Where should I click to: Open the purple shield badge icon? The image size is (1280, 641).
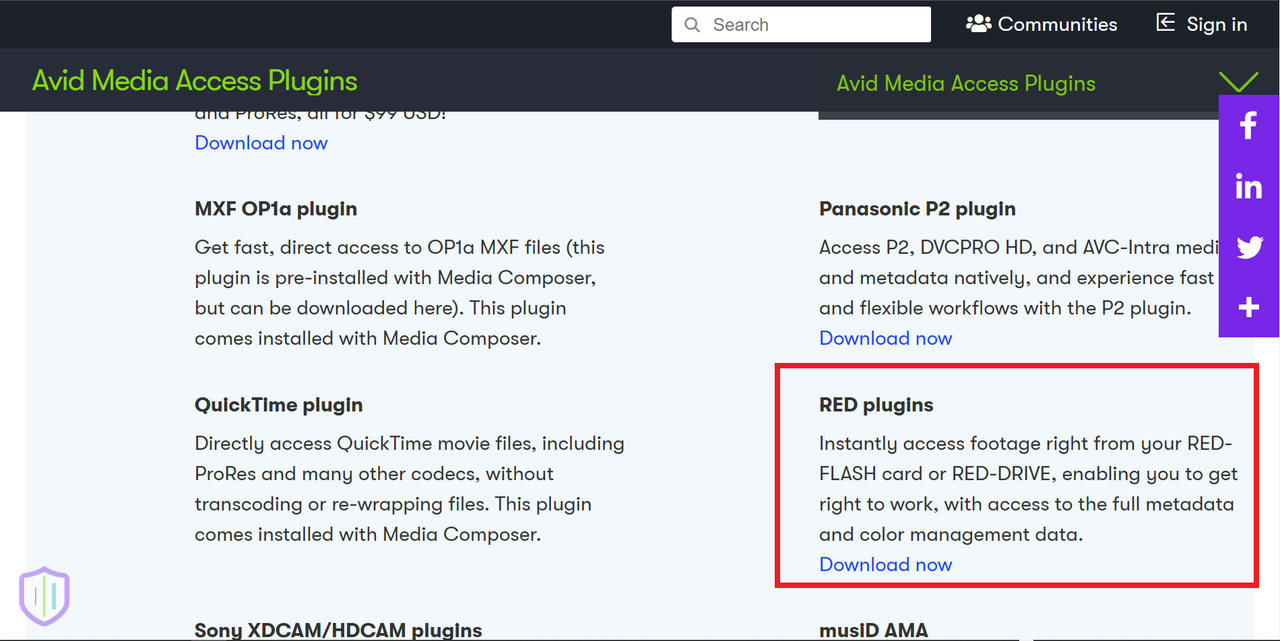(x=45, y=596)
